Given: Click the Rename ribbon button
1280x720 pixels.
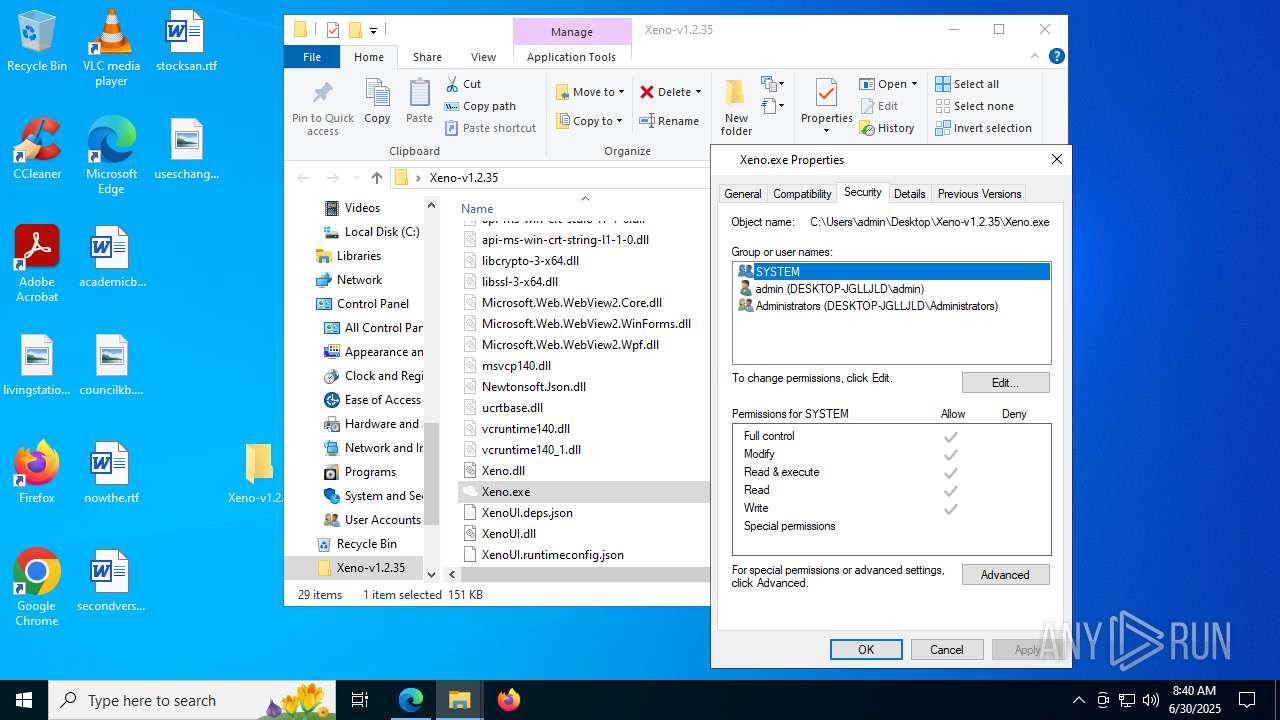Looking at the screenshot, I should click(x=669, y=121).
